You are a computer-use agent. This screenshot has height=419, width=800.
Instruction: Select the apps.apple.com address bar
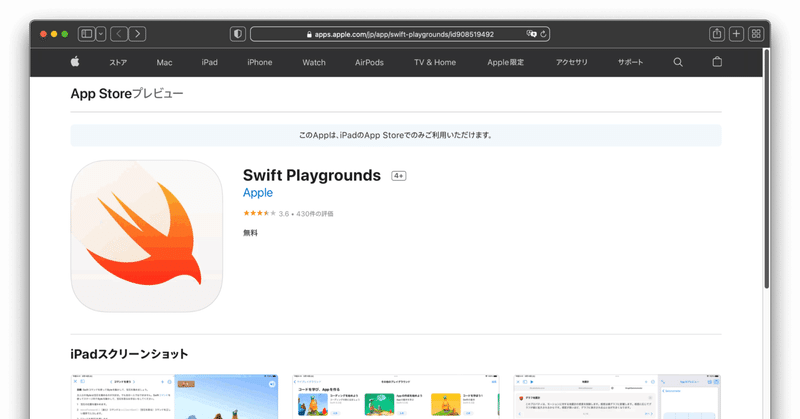[400, 34]
